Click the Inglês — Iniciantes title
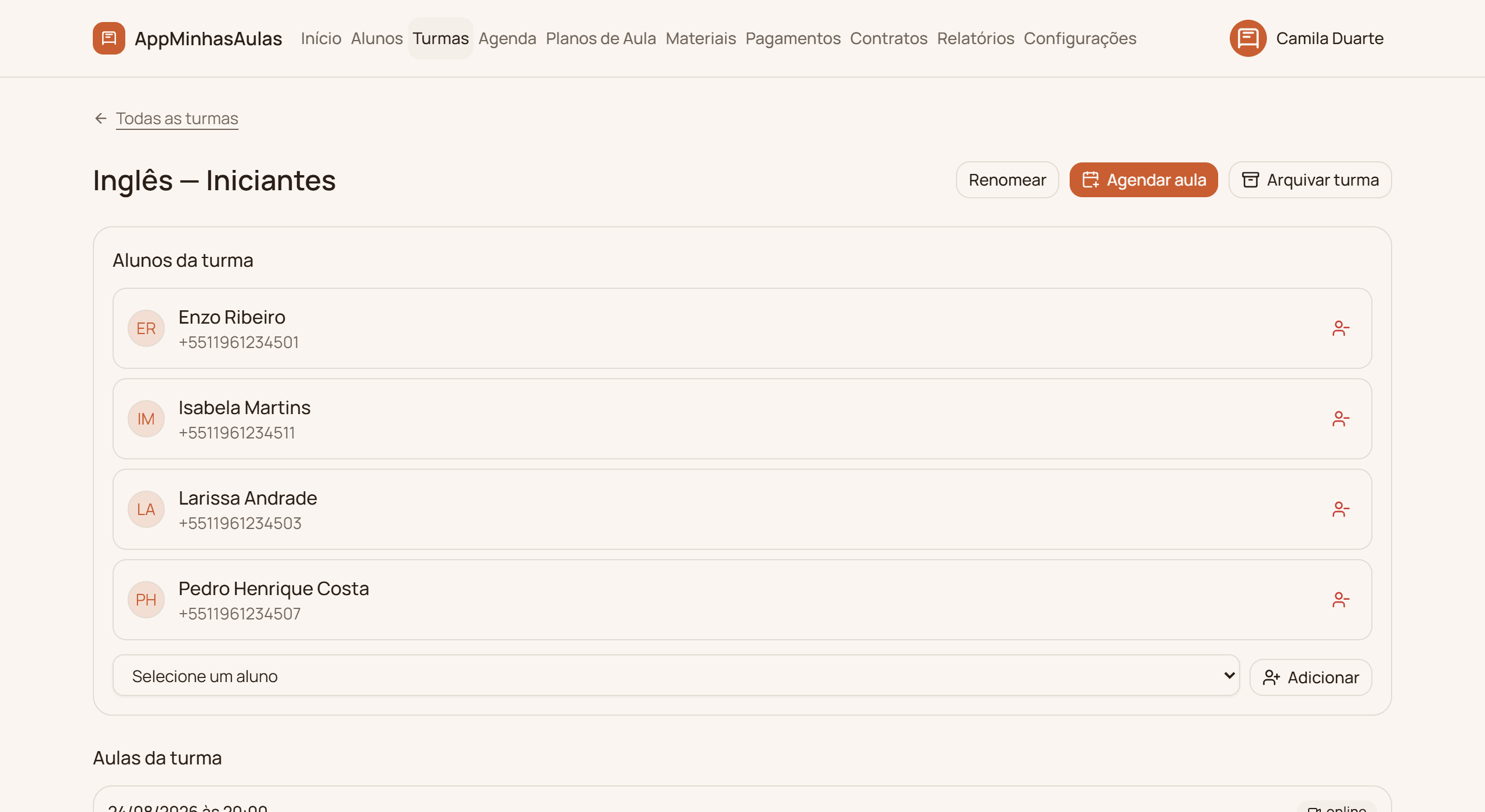 tap(215, 180)
